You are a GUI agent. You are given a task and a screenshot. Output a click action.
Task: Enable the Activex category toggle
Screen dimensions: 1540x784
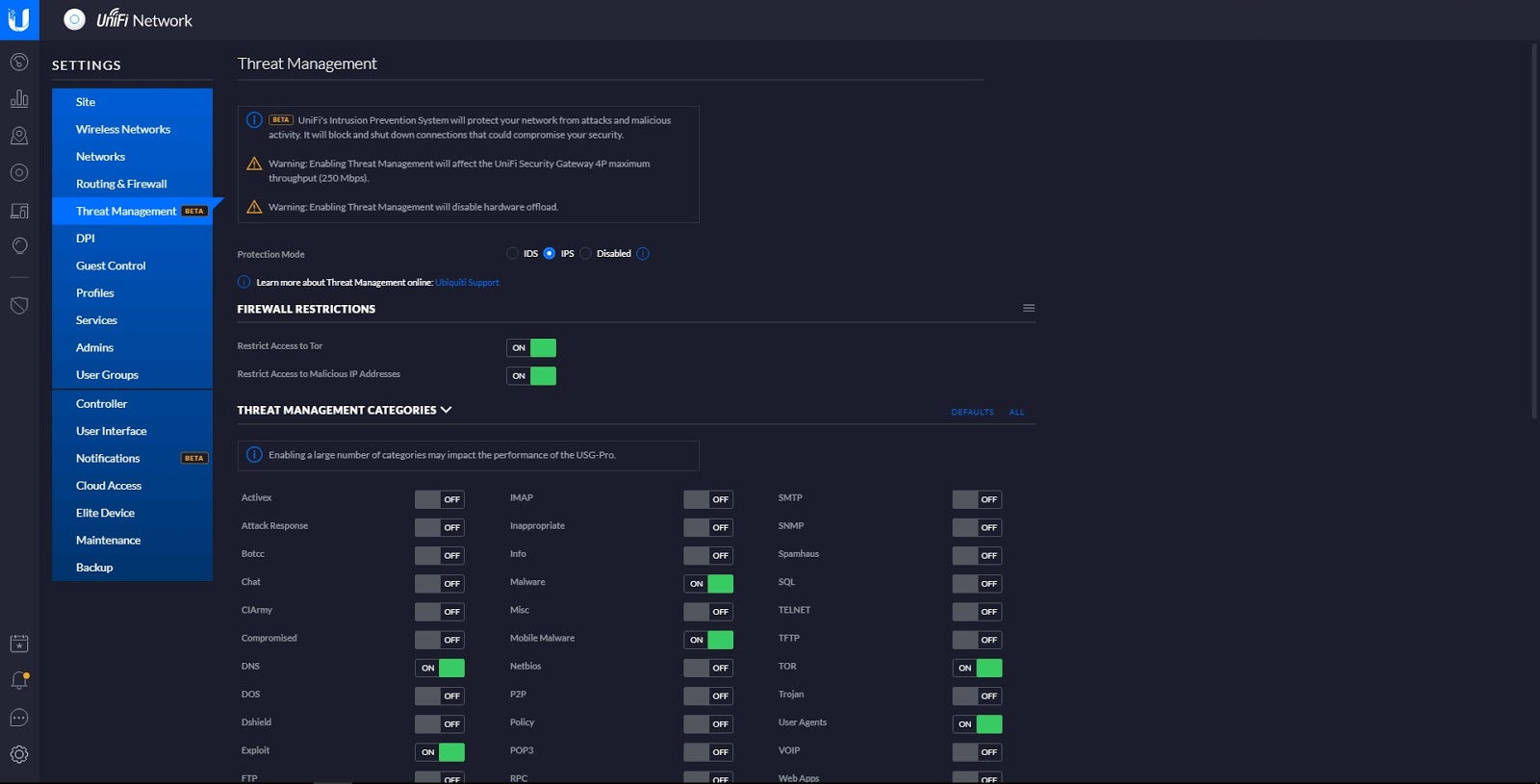pos(440,499)
